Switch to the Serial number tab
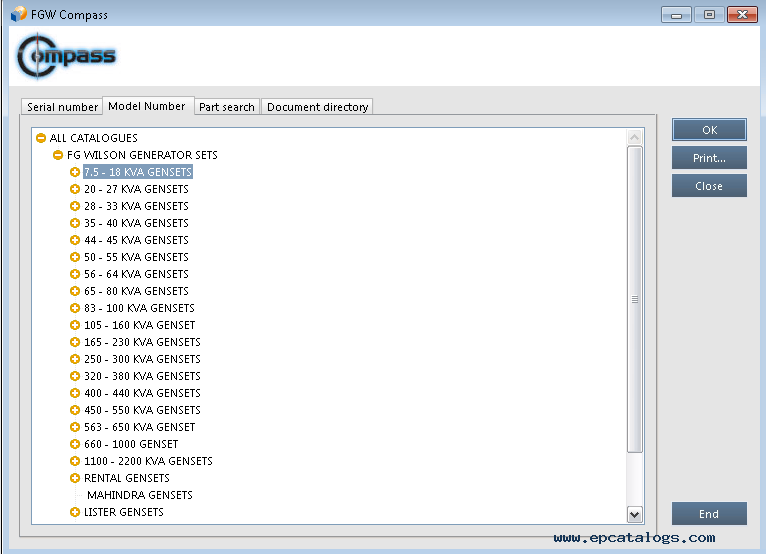Image resolution: width=766 pixels, height=554 pixels. point(62,107)
